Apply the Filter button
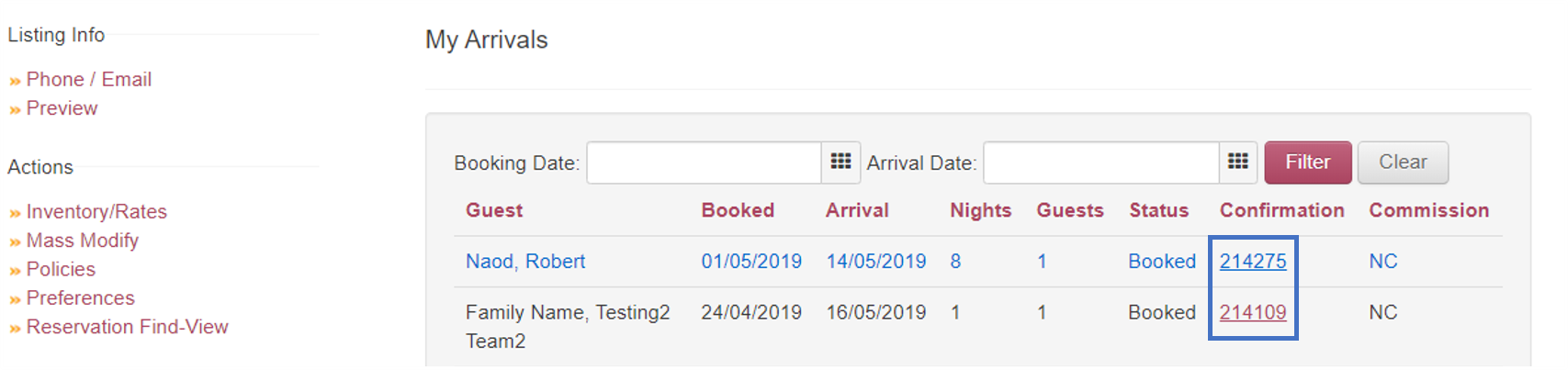The width and height of the screenshot is (1568, 370). [1308, 163]
